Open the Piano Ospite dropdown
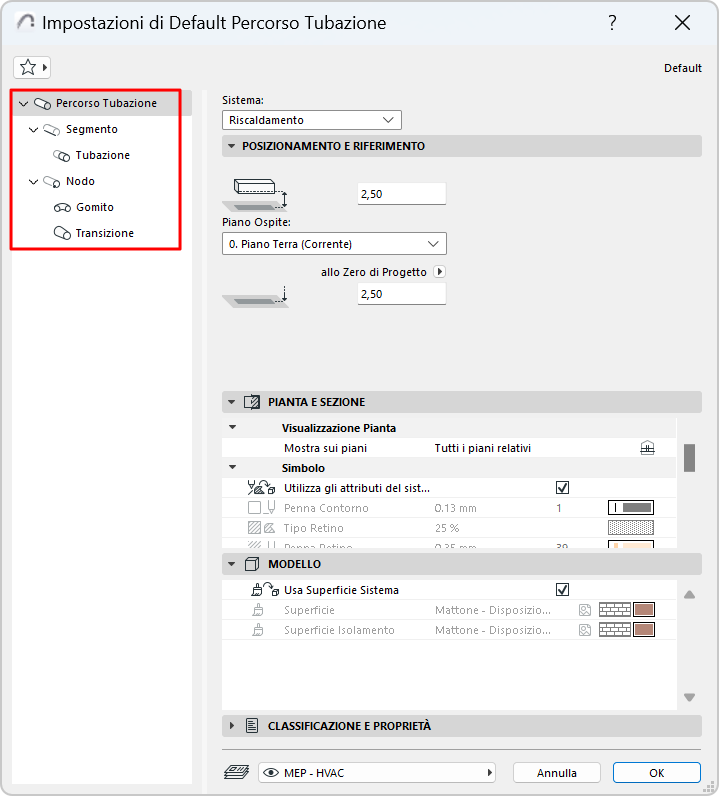Image resolution: width=719 pixels, height=796 pixels. (334, 244)
